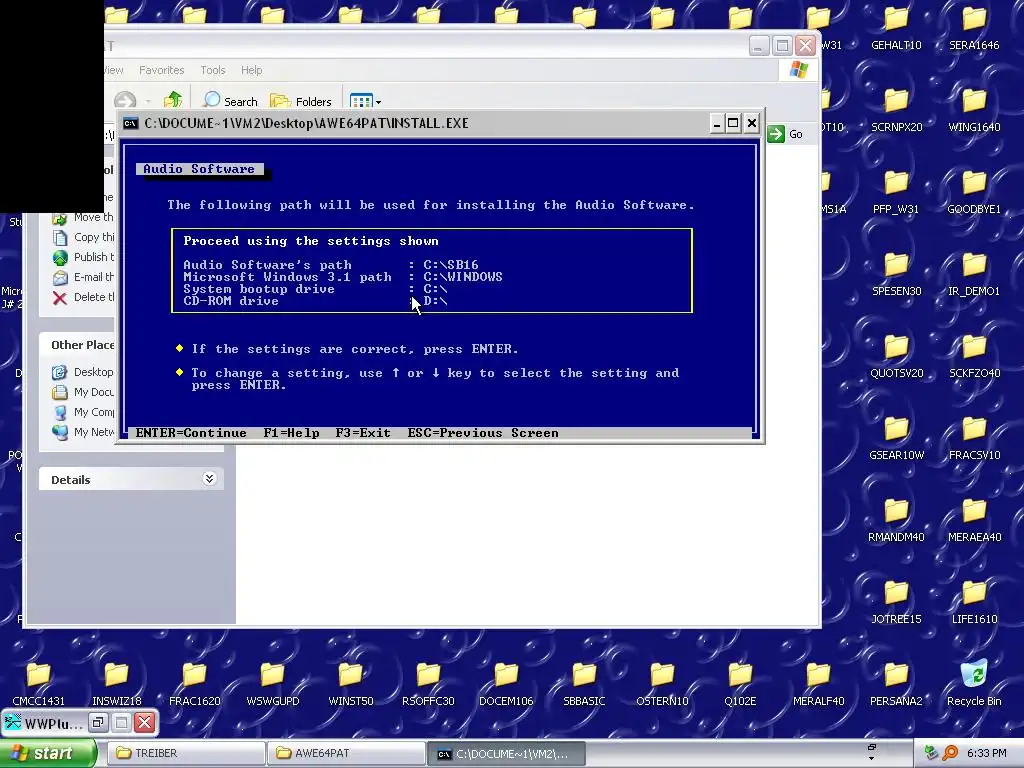This screenshot has height=768, width=1024.
Task: Open the Recycle Bin
Action: coord(974,684)
